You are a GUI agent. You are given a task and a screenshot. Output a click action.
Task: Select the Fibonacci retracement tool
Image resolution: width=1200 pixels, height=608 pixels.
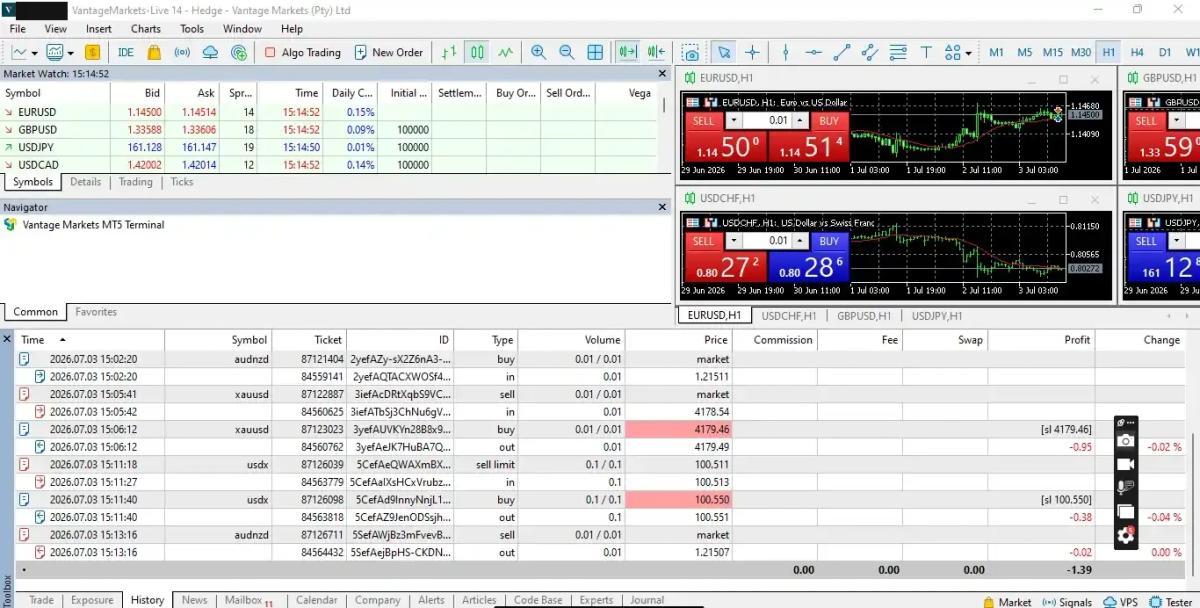(898, 52)
